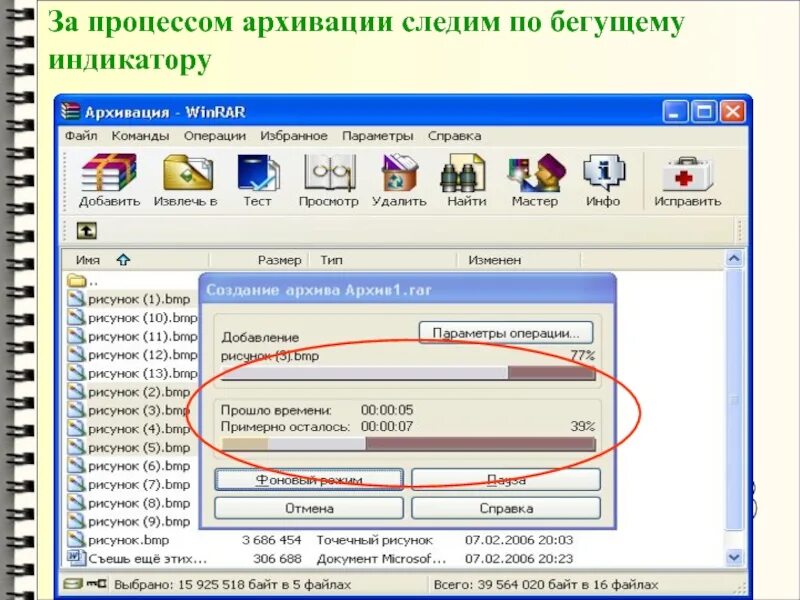Screen dimensions: 800x600
Task: Open the Параметры menu
Action: 378,136
